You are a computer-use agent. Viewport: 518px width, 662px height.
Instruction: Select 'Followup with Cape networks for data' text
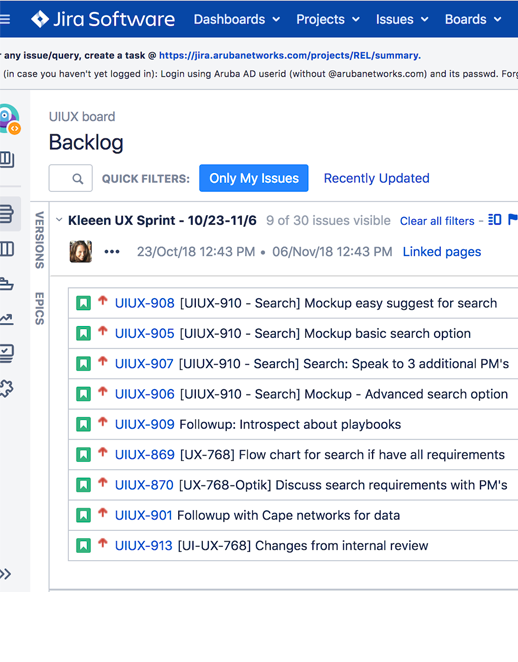(x=288, y=515)
